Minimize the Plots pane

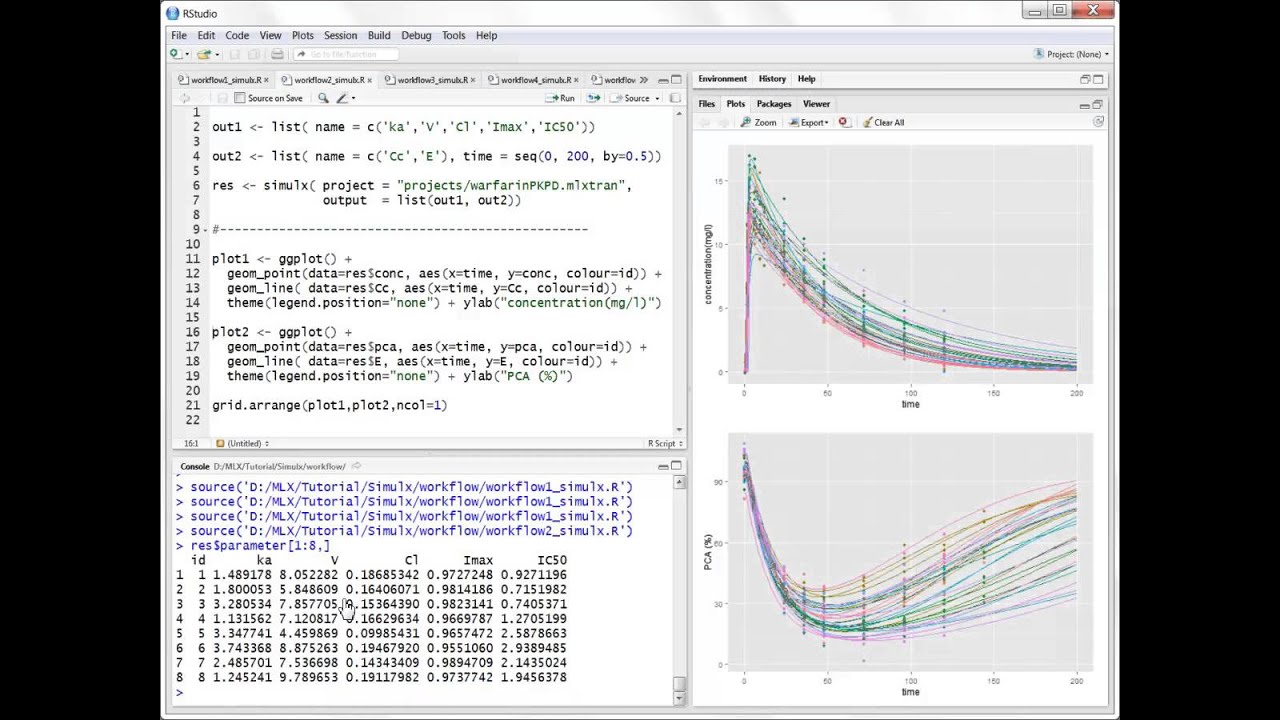1084,104
